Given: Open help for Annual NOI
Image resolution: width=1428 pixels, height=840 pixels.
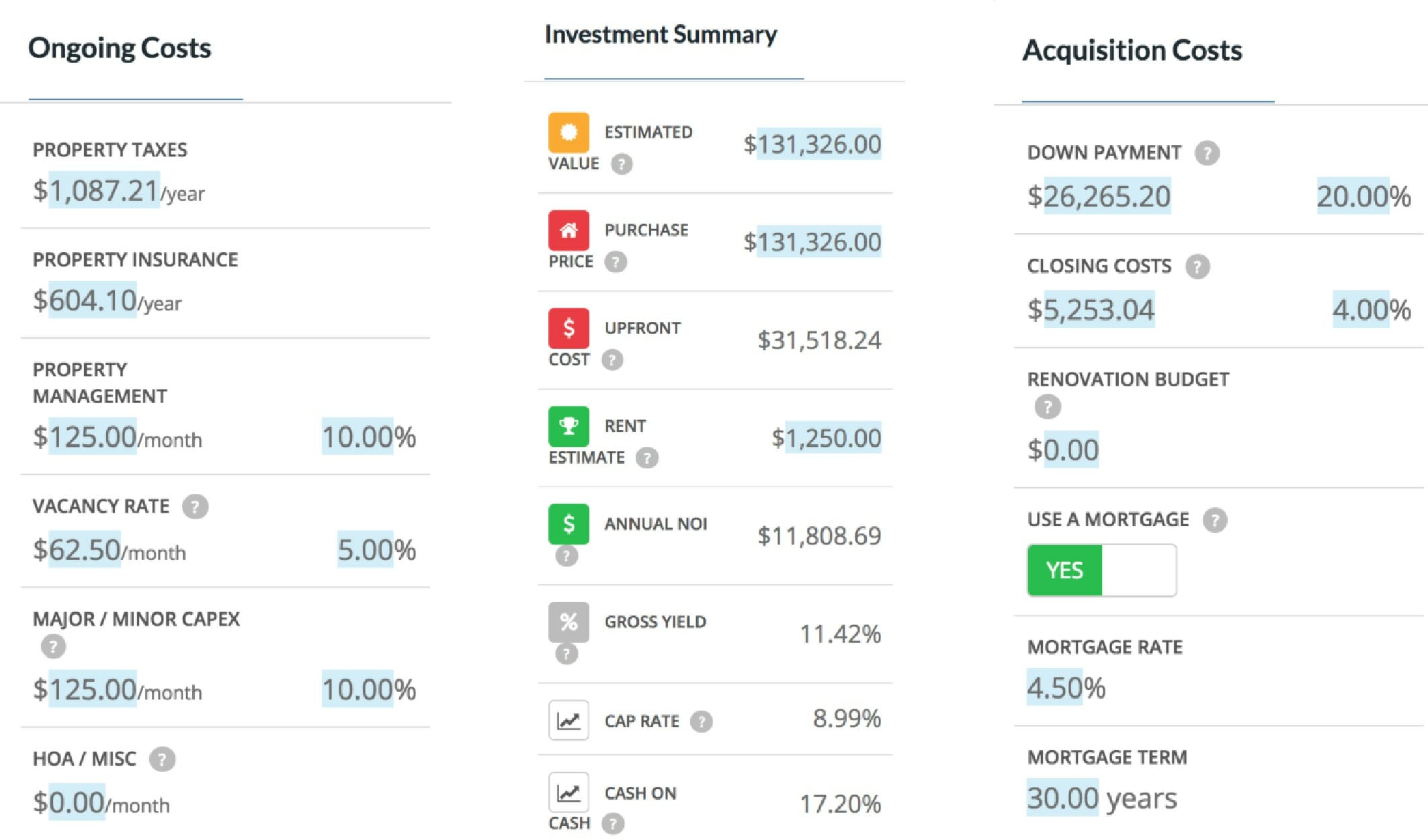Looking at the screenshot, I should coord(566,556).
